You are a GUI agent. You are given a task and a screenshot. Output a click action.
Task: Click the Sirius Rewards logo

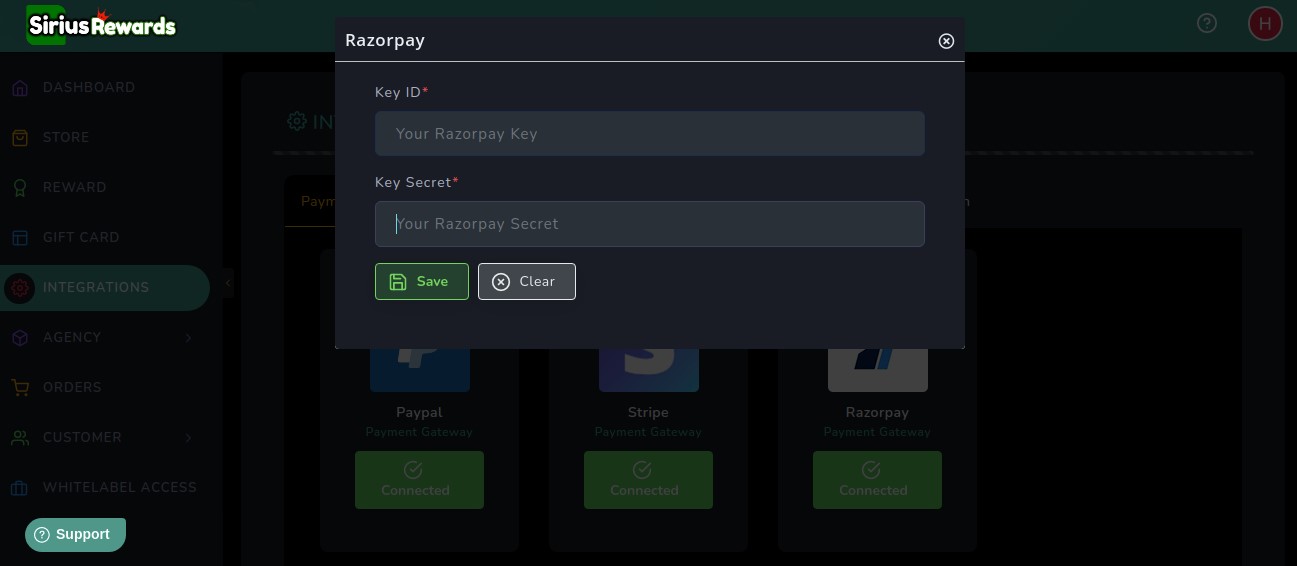[x=101, y=25]
